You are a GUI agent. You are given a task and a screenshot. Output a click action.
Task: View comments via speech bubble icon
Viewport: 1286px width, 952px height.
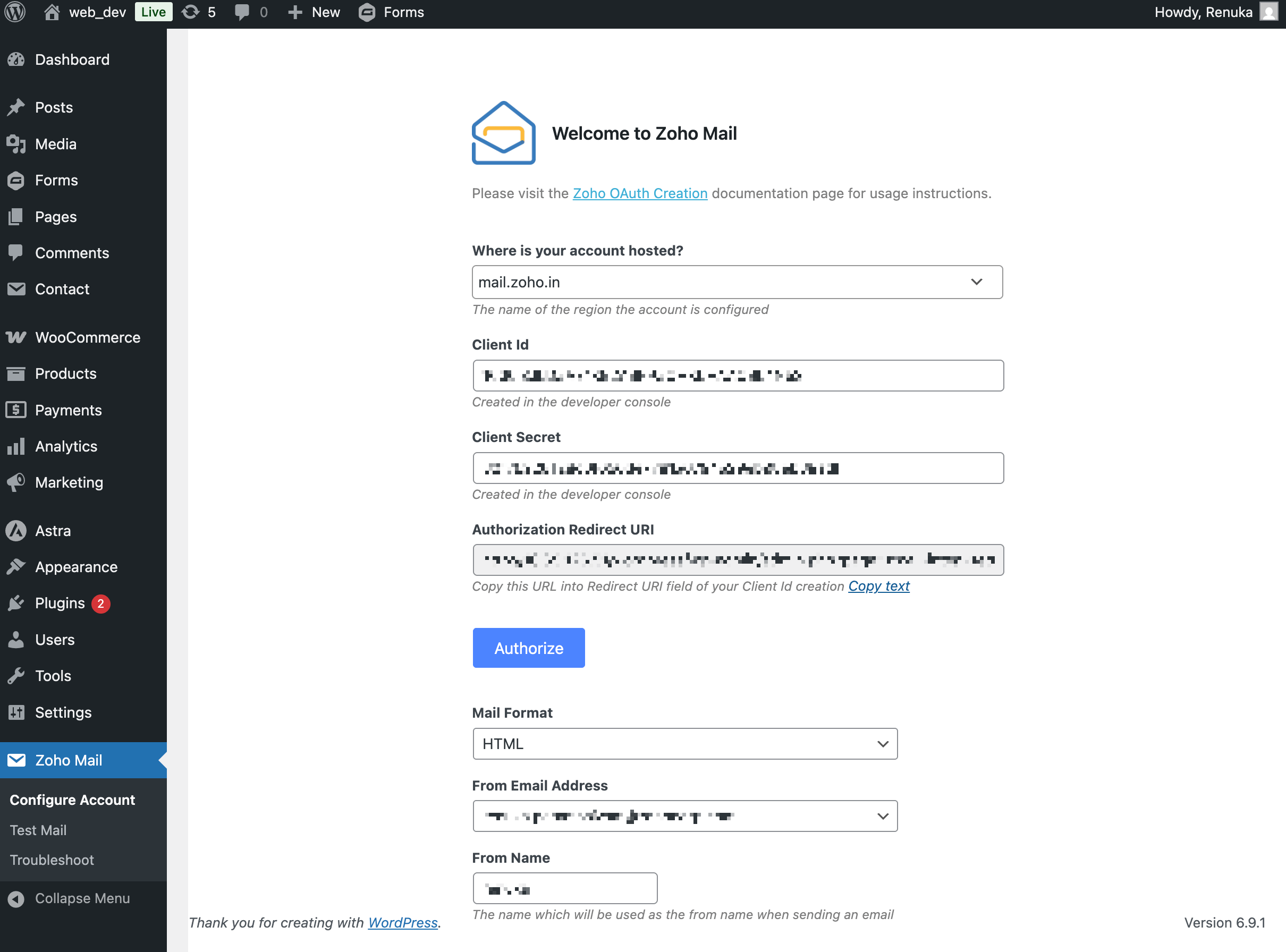tap(243, 12)
